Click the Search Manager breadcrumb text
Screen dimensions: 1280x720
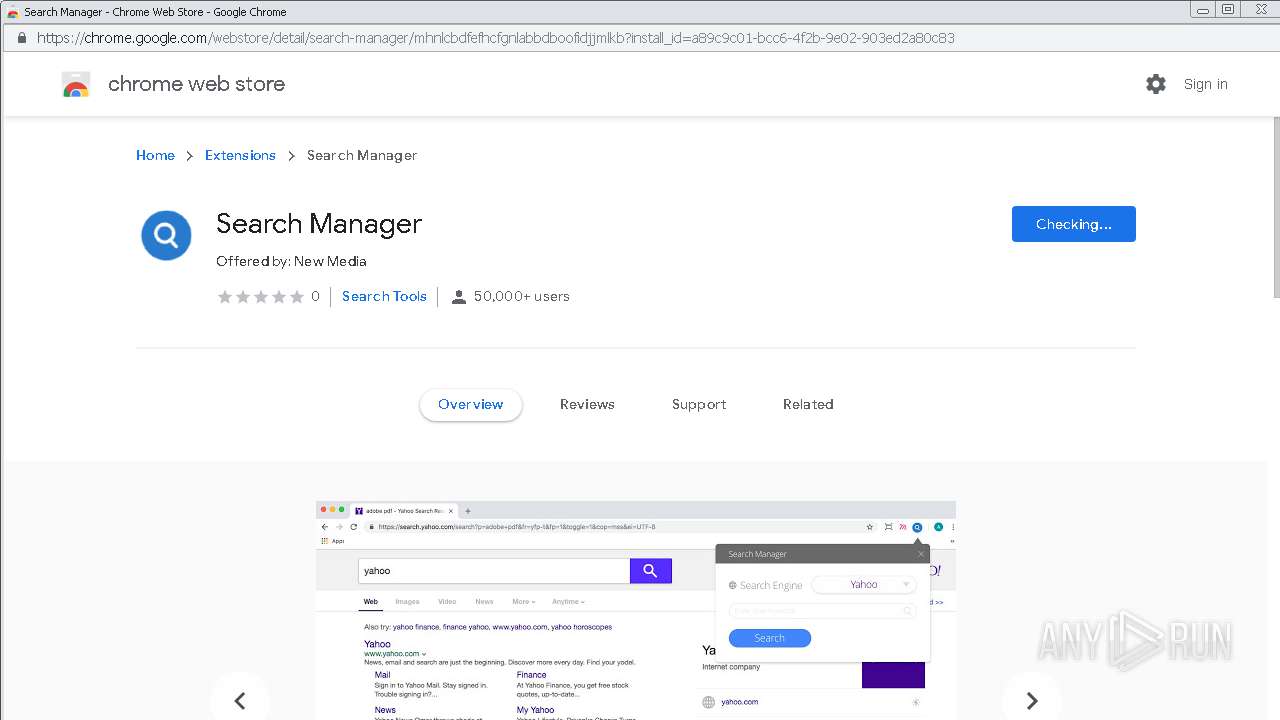tap(362, 155)
